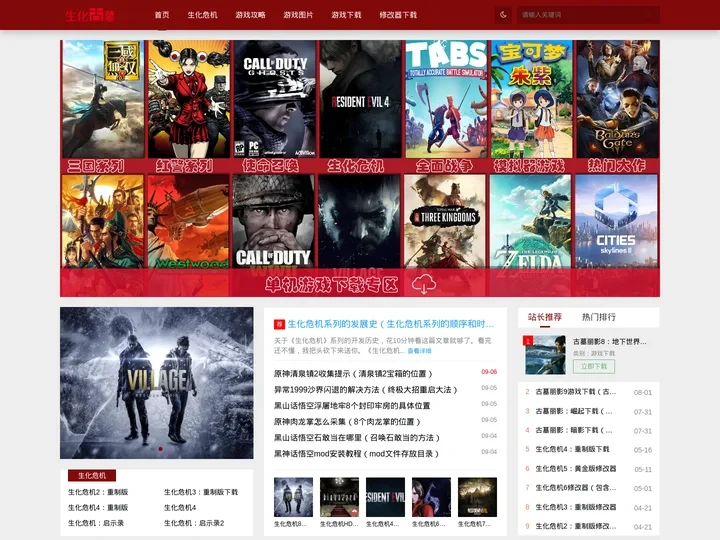The width and height of the screenshot is (720, 540).
Task: Click the 生化 site logo
Action: point(90,15)
